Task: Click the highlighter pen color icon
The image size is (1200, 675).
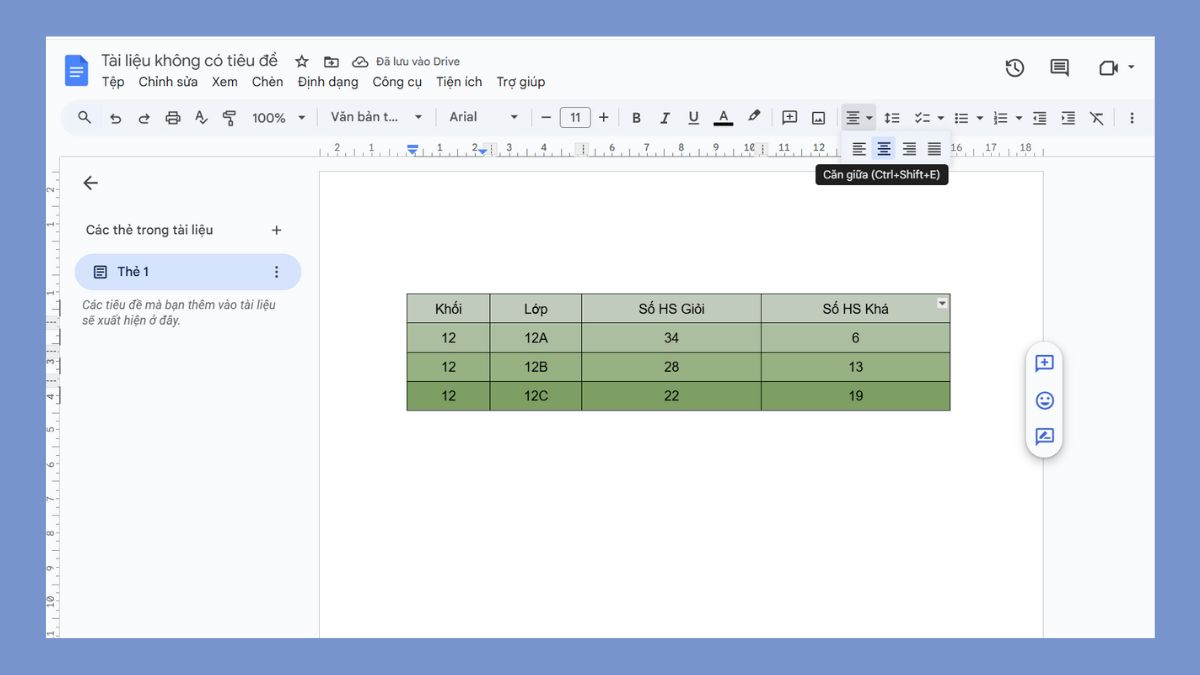Action: click(754, 117)
